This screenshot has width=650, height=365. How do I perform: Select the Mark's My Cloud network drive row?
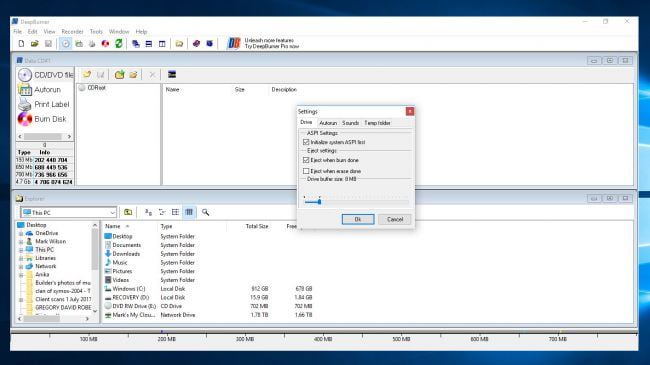click(x=209, y=315)
